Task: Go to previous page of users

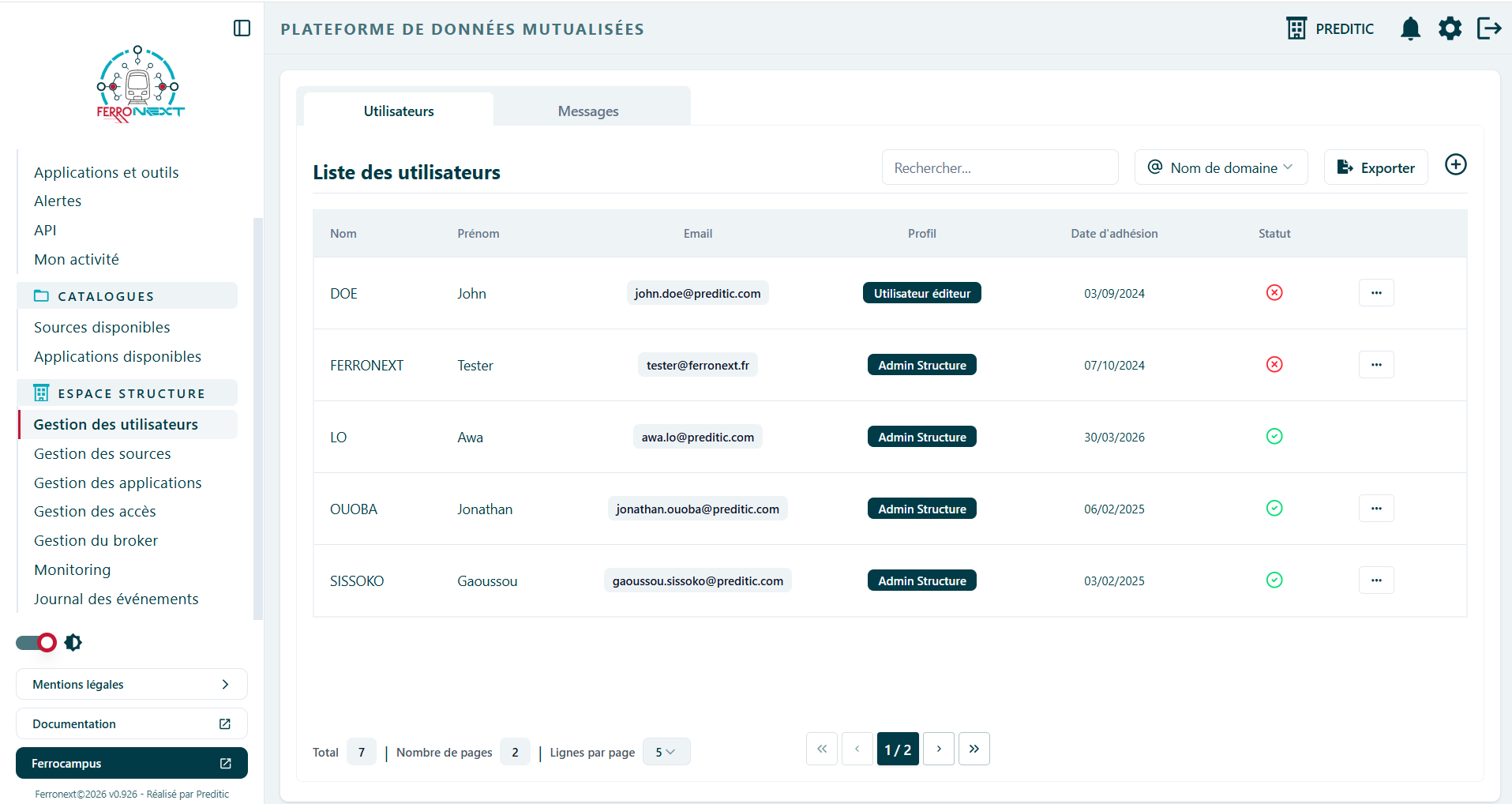Action: pos(857,749)
